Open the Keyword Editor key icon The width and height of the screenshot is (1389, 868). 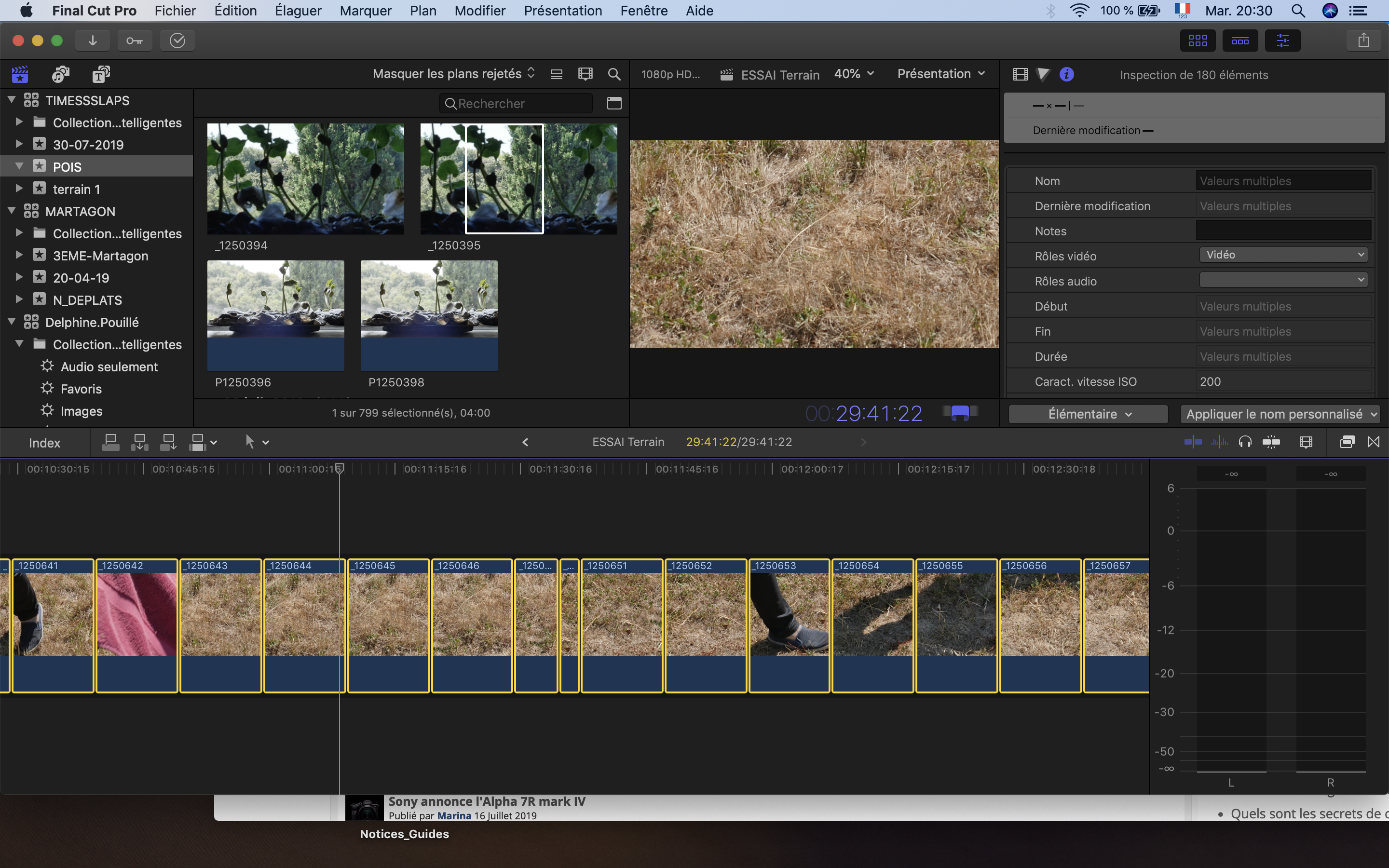pyautogui.click(x=134, y=41)
